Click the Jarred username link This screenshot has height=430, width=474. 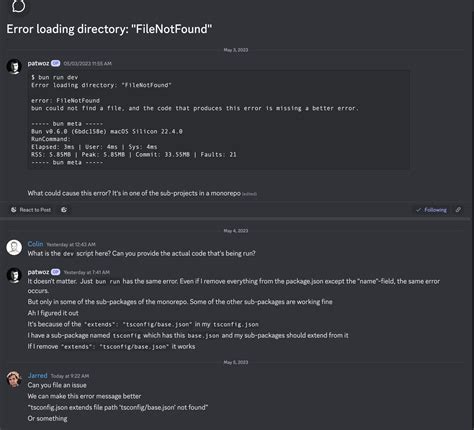[x=38, y=376]
